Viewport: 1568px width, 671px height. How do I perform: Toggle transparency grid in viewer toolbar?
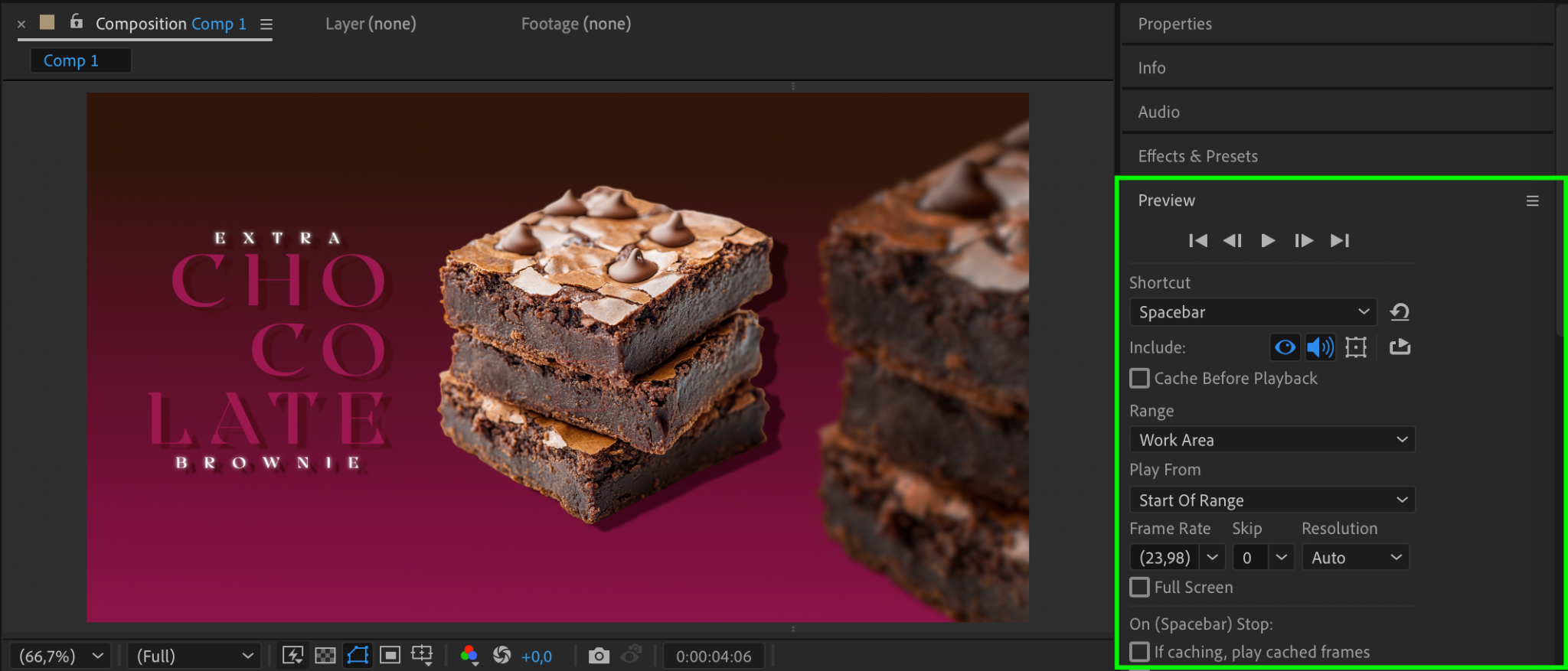click(x=325, y=656)
